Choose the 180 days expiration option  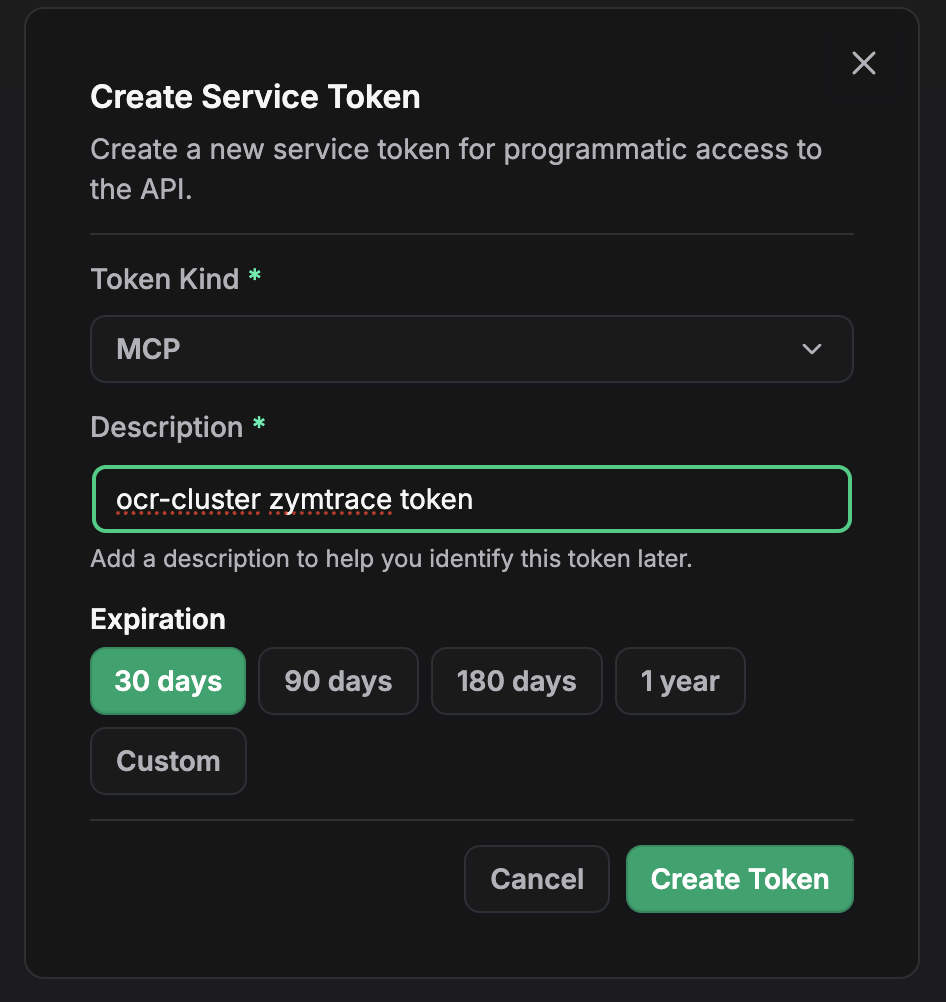pos(516,681)
